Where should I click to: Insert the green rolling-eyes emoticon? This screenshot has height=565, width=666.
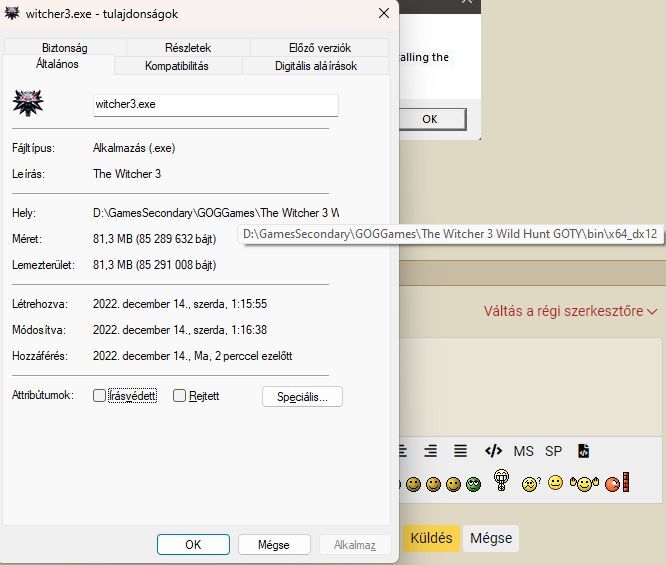point(473,484)
